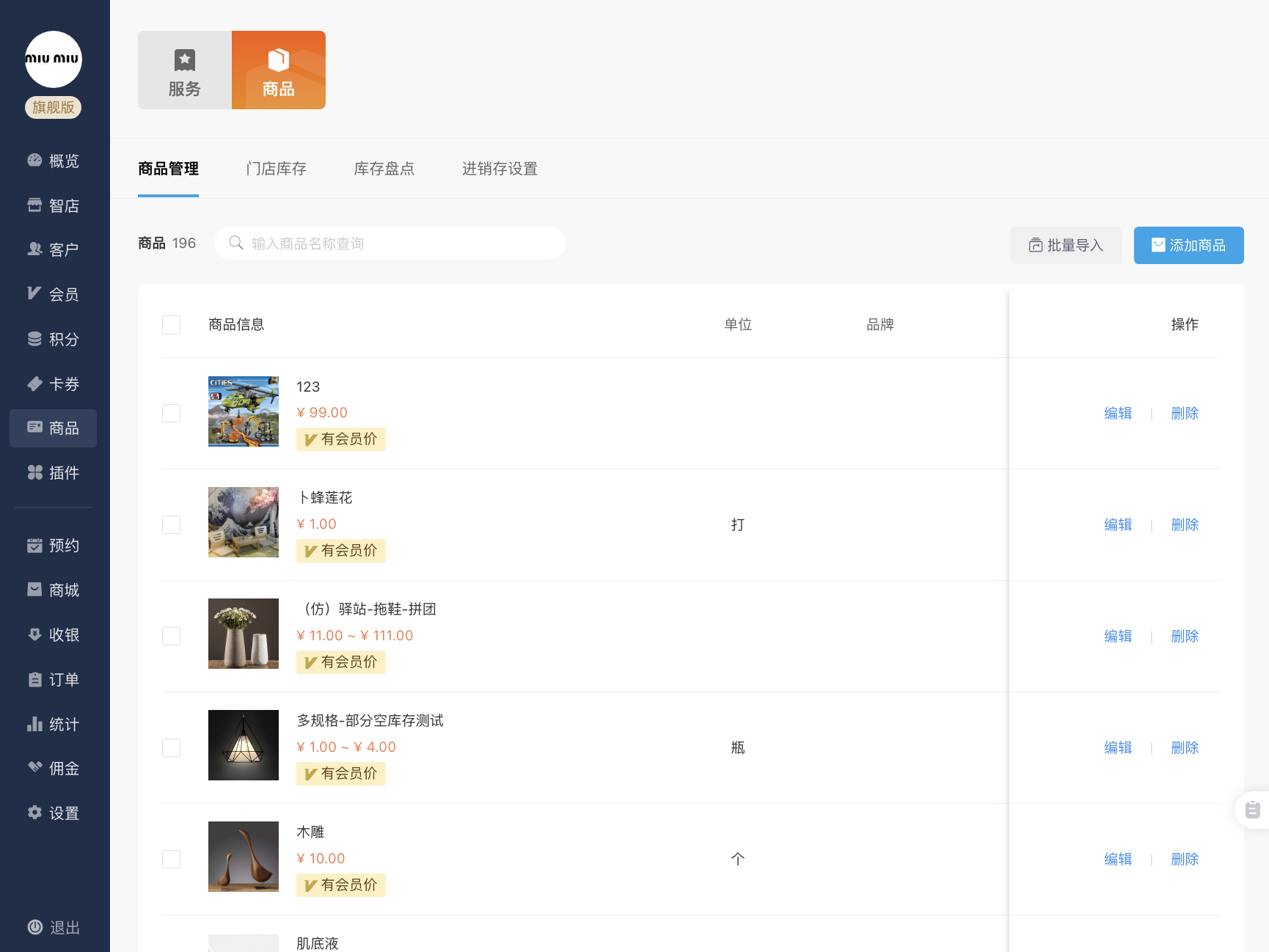Open floating clipboard widget at right edge
This screenshot has height=952, width=1269.
point(1253,810)
